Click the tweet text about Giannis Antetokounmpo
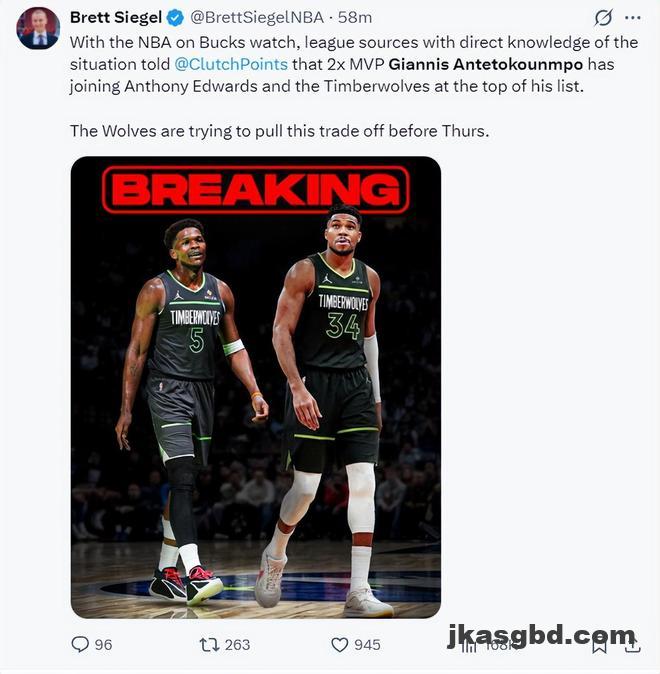 pyautogui.click(x=354, y=86)
